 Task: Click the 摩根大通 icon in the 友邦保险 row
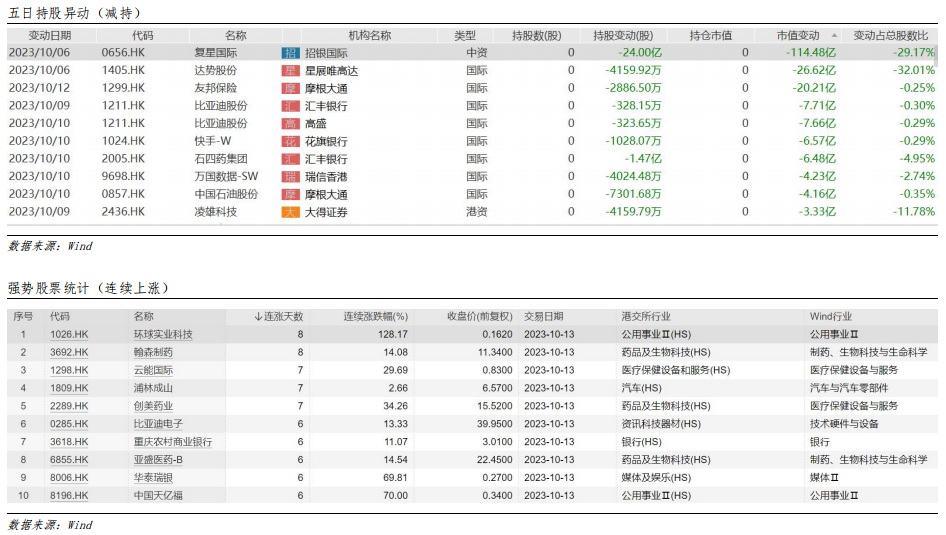coord(291,89)
